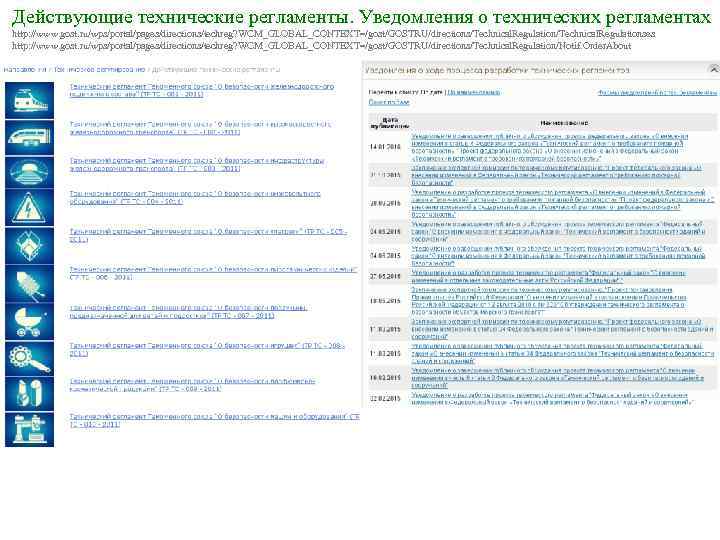Open notification form link at panel's right
Screen dimensions: 720x540
[x=657, y=92]
